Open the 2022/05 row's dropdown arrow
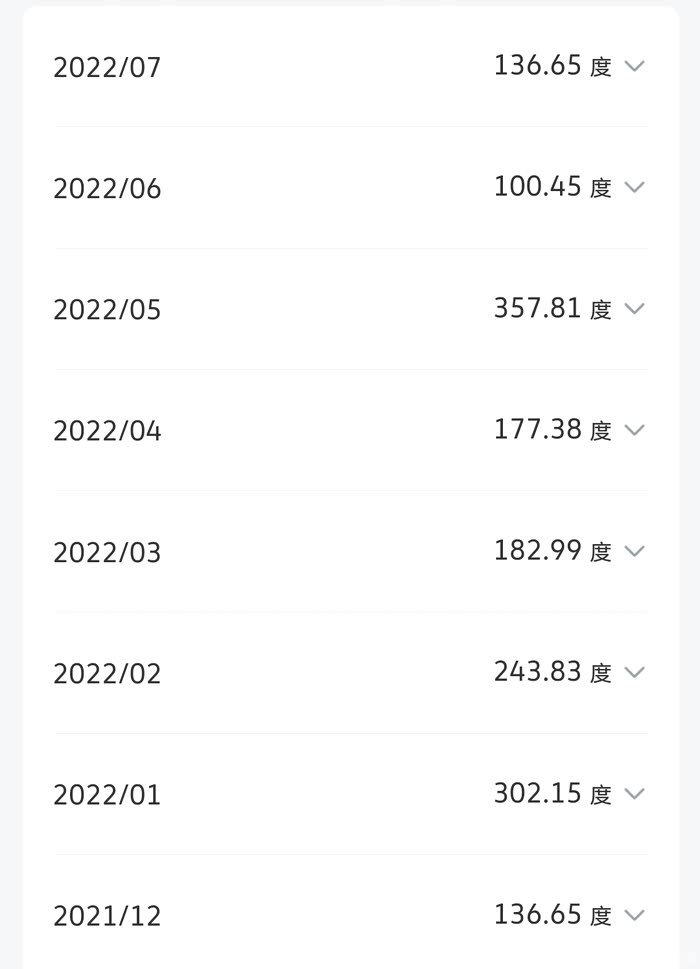700x969 pixels. [x=634, y=308]
